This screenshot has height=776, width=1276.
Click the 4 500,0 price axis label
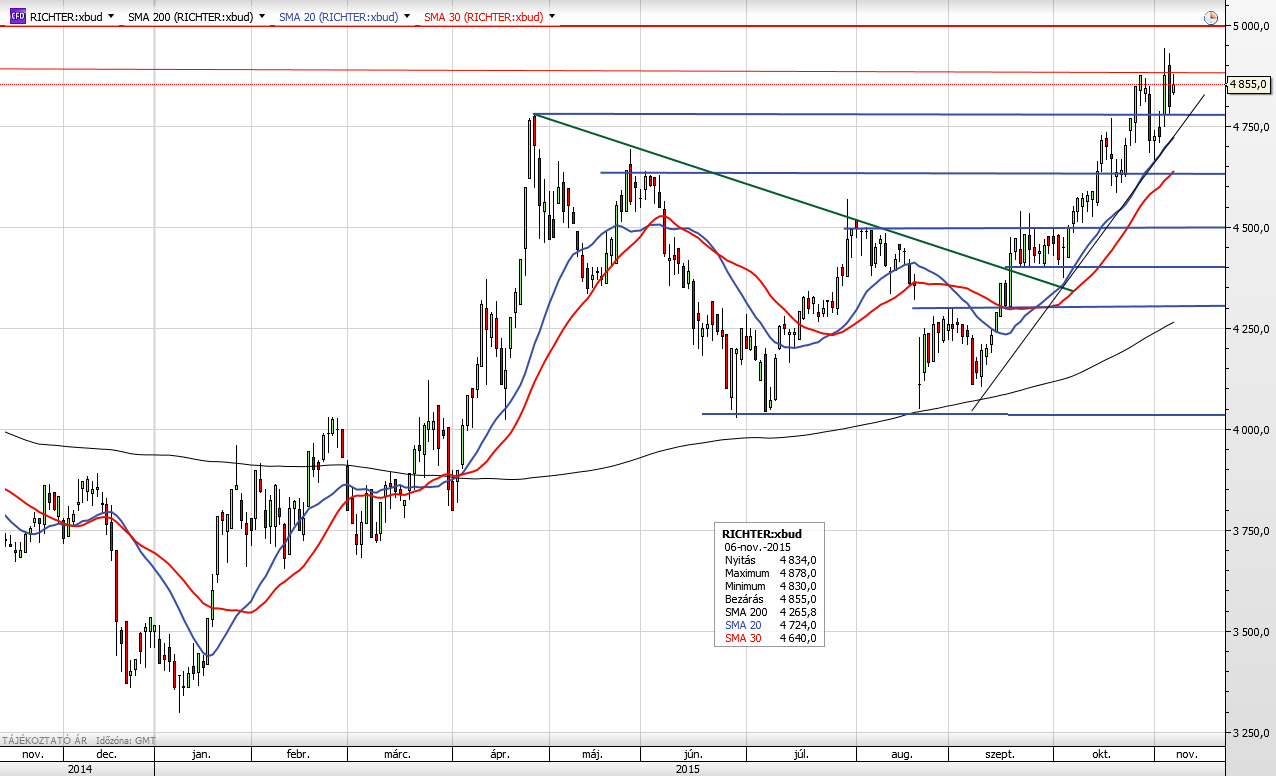[x=1250, y=228]
